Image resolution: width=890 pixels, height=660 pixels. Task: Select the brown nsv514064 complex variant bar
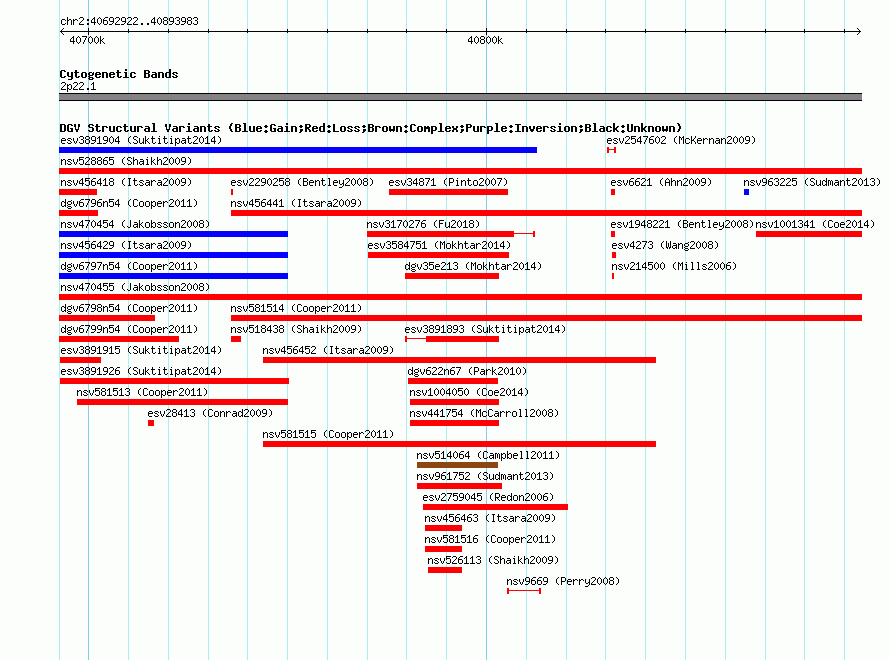457,465
